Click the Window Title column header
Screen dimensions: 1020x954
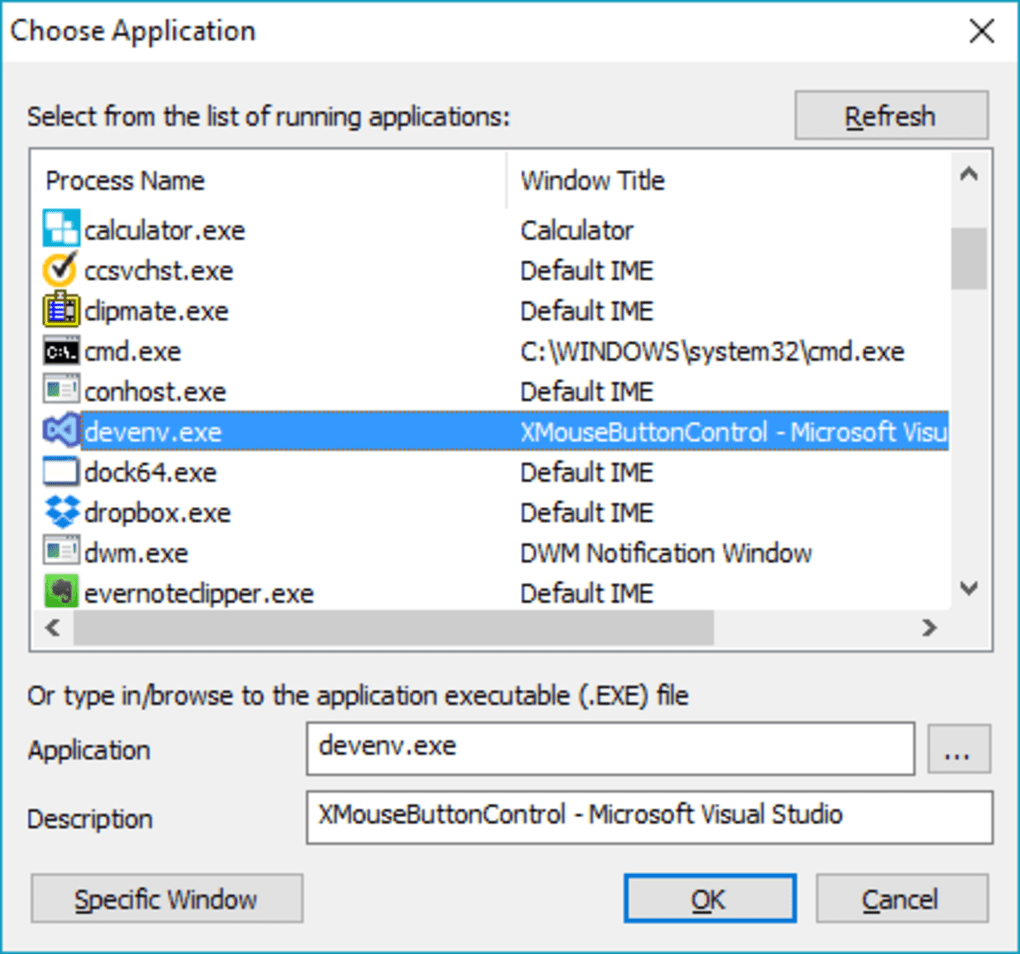(592, 180)
